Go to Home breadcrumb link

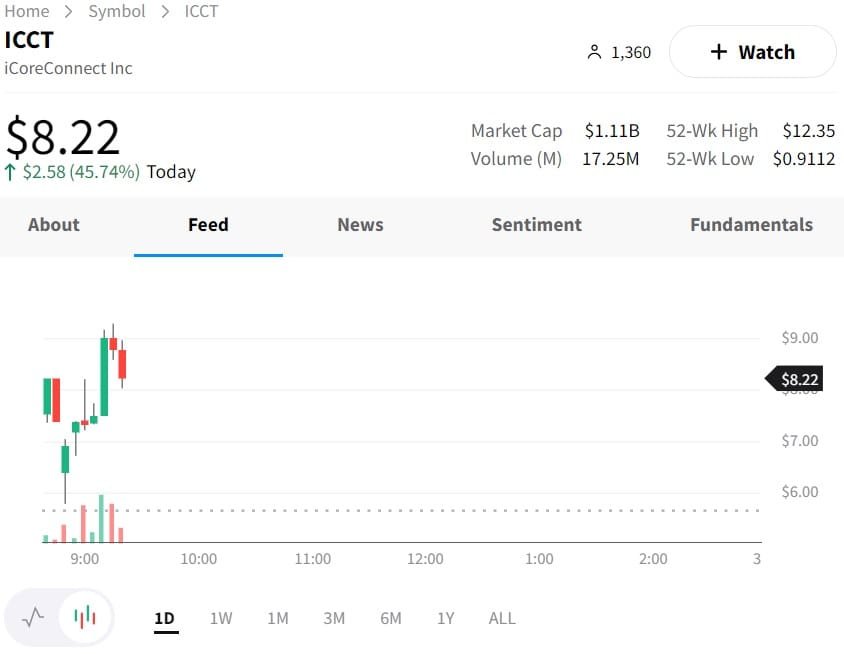(x=27, y=11)
